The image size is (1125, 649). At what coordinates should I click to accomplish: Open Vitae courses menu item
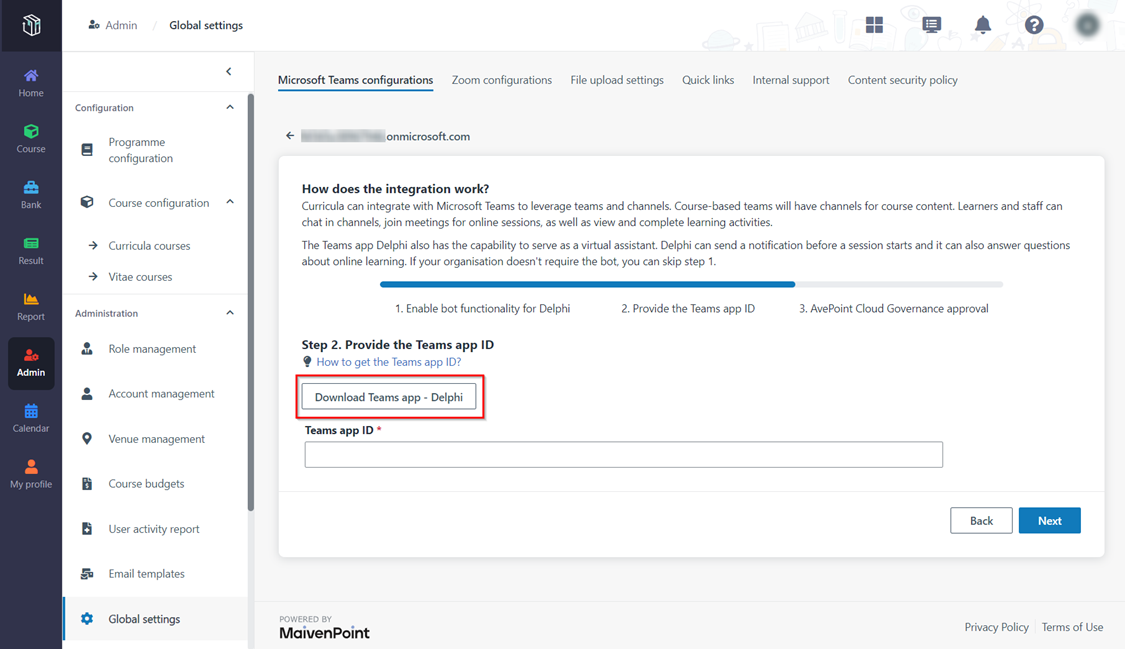(x=141, y=277)
